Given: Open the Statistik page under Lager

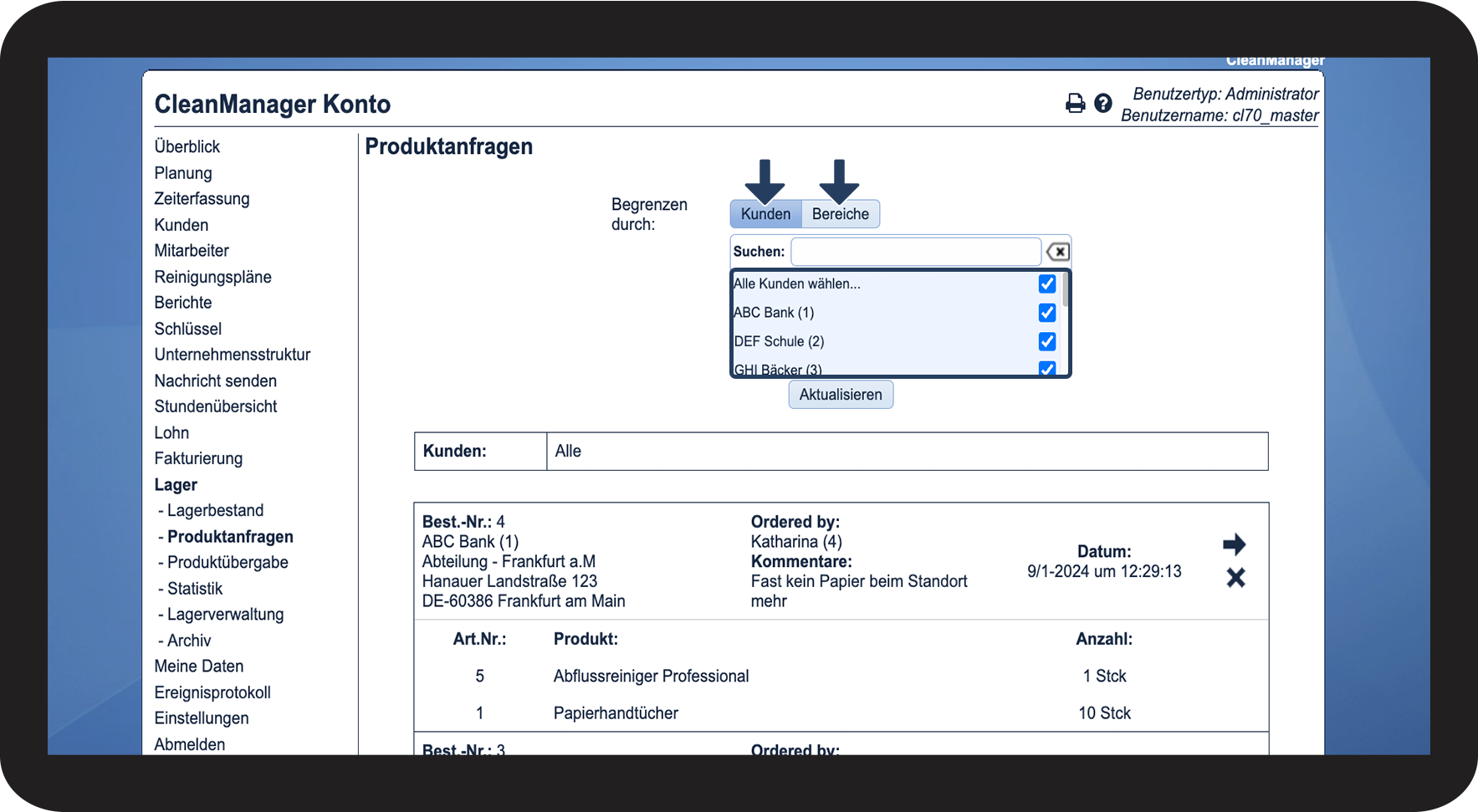Looking at the screenshot, I should (x=195, y=589).
